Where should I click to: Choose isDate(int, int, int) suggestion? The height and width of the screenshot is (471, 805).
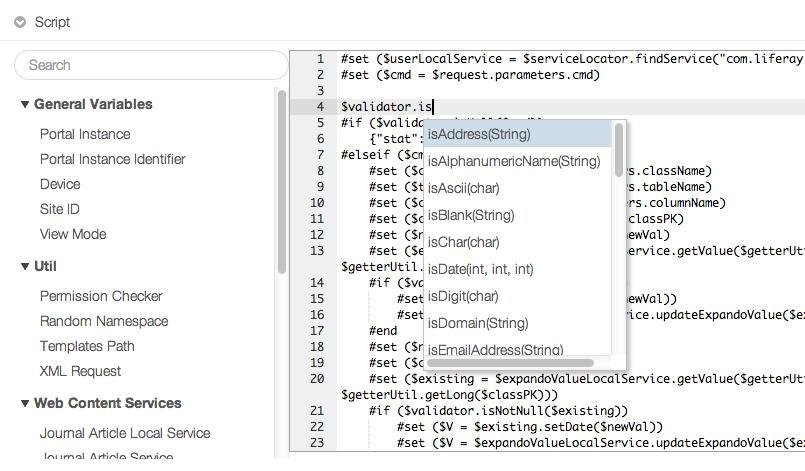(481, 269)
